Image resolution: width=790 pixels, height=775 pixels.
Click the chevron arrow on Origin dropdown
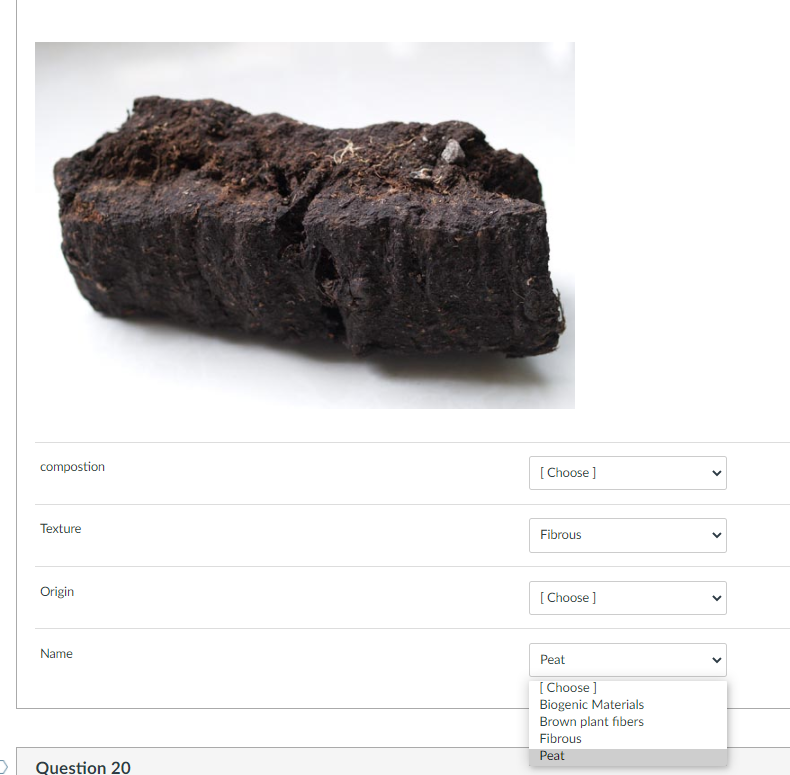click(x=716, y=598)
